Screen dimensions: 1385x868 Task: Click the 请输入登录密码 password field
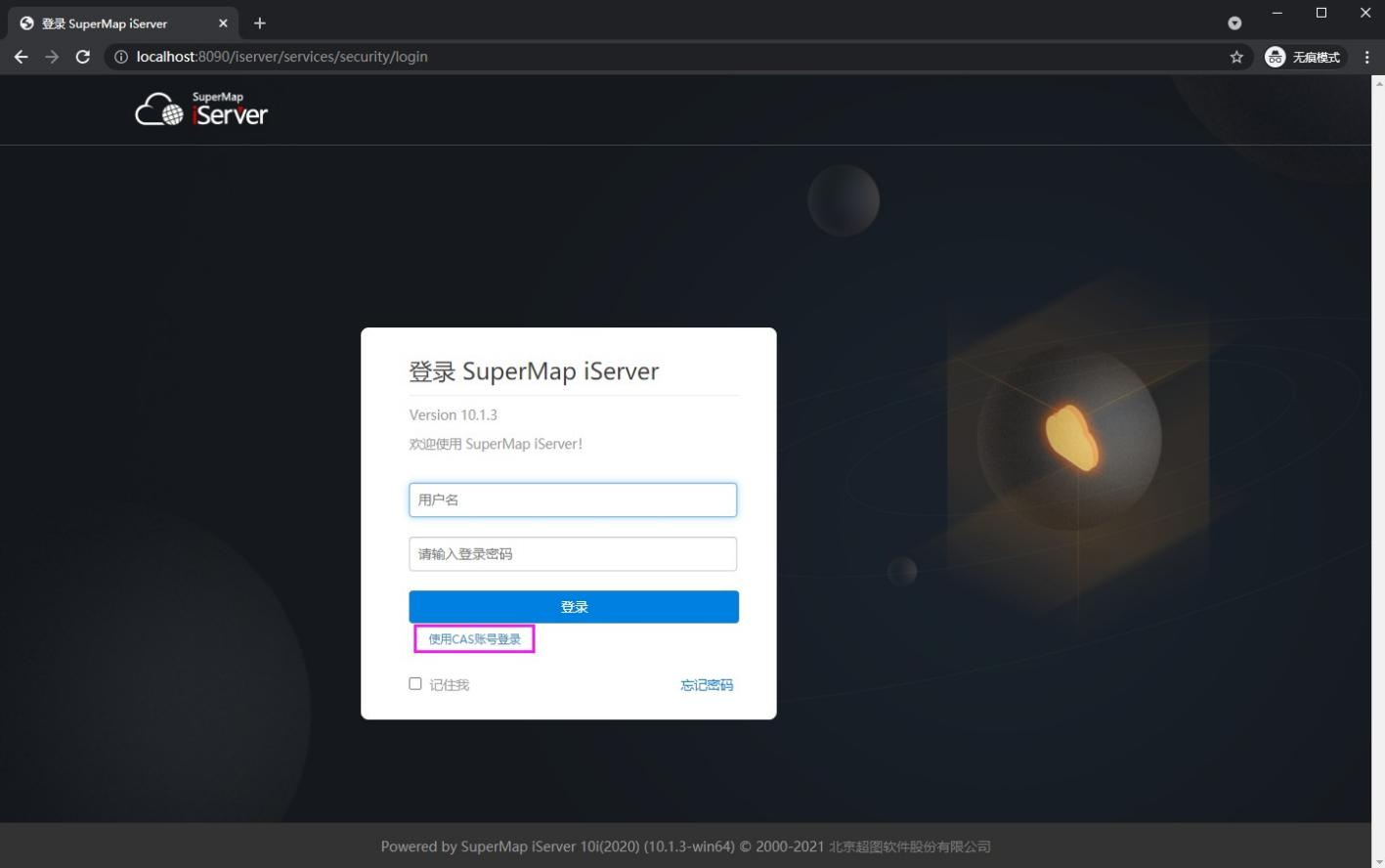(x=573, y=554)
